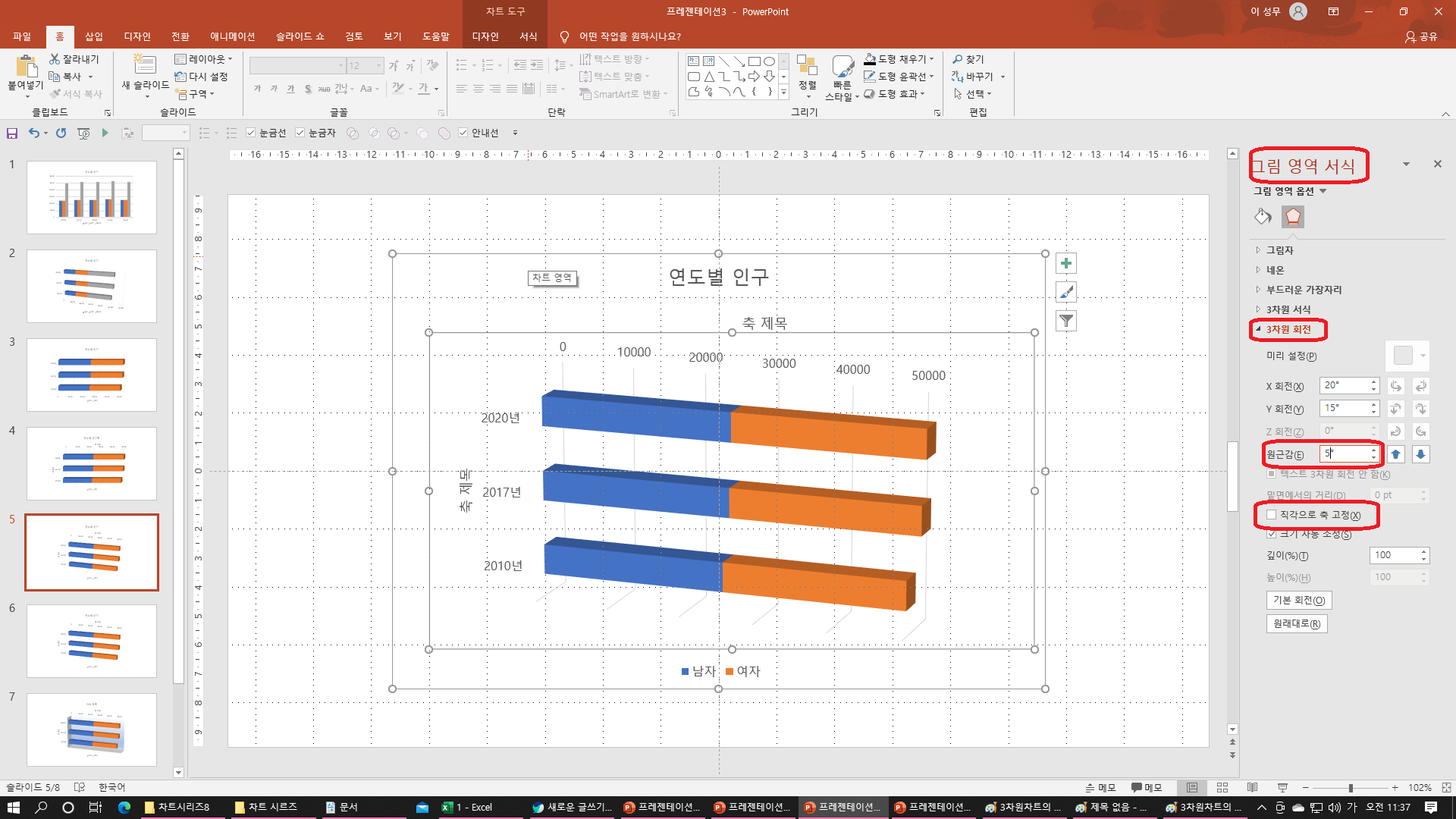This screenshot has width=1456, height=819.
Task: Click the 새 슬라이드 new slide icon
Action: tap(144, 67)
